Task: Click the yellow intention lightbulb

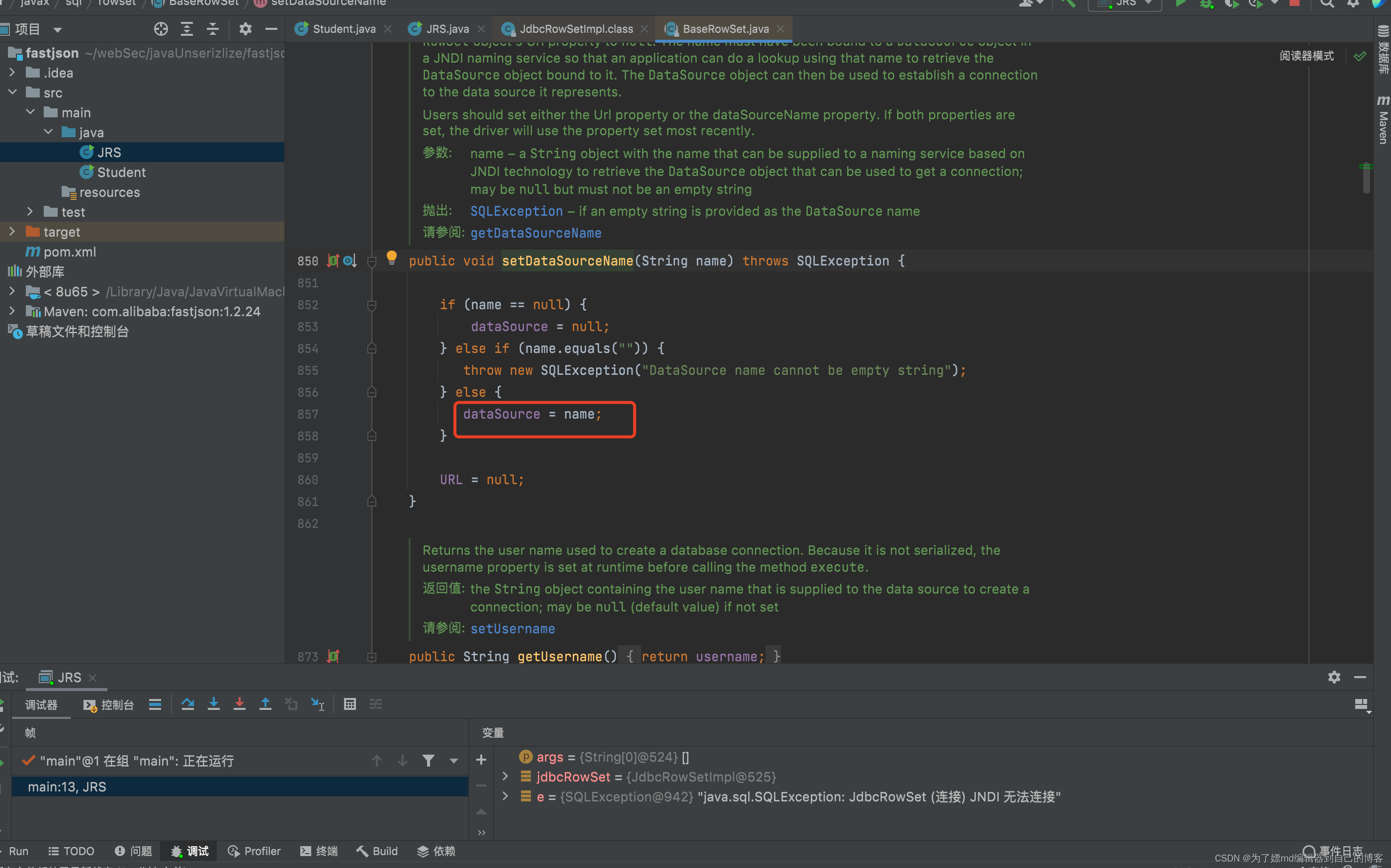Action: [392, 257]
